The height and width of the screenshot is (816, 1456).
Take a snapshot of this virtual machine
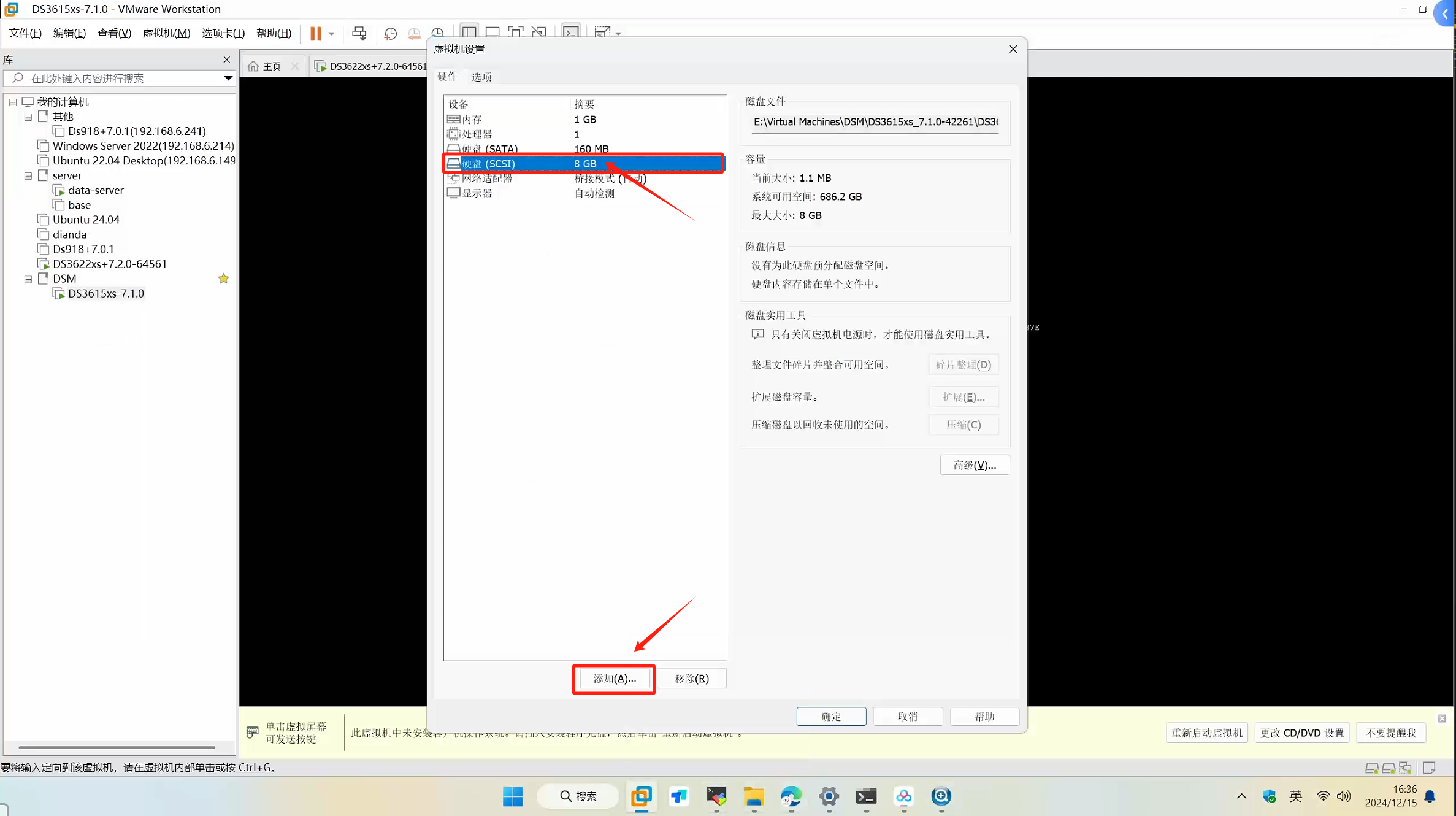[x=390, y=33]
